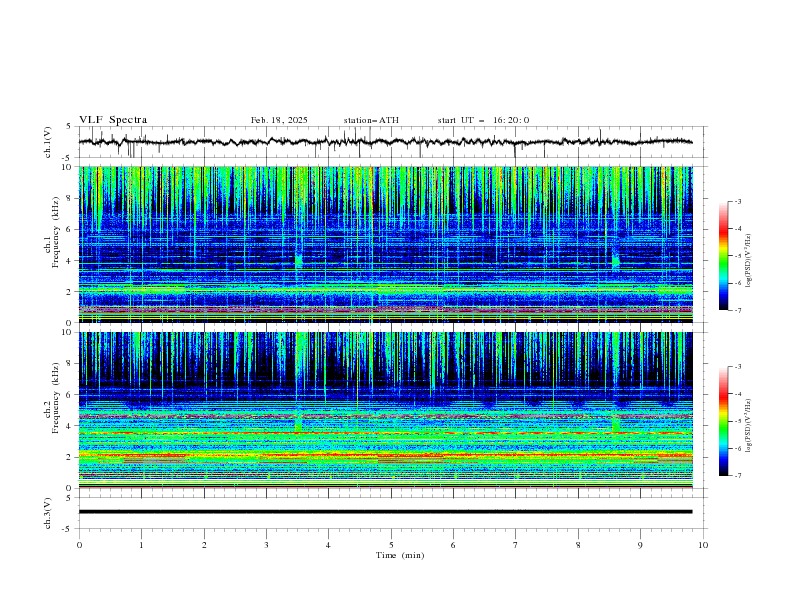
Task: Click the ch.1 PSD color scale bar
Action: click(x=723, y=256)
